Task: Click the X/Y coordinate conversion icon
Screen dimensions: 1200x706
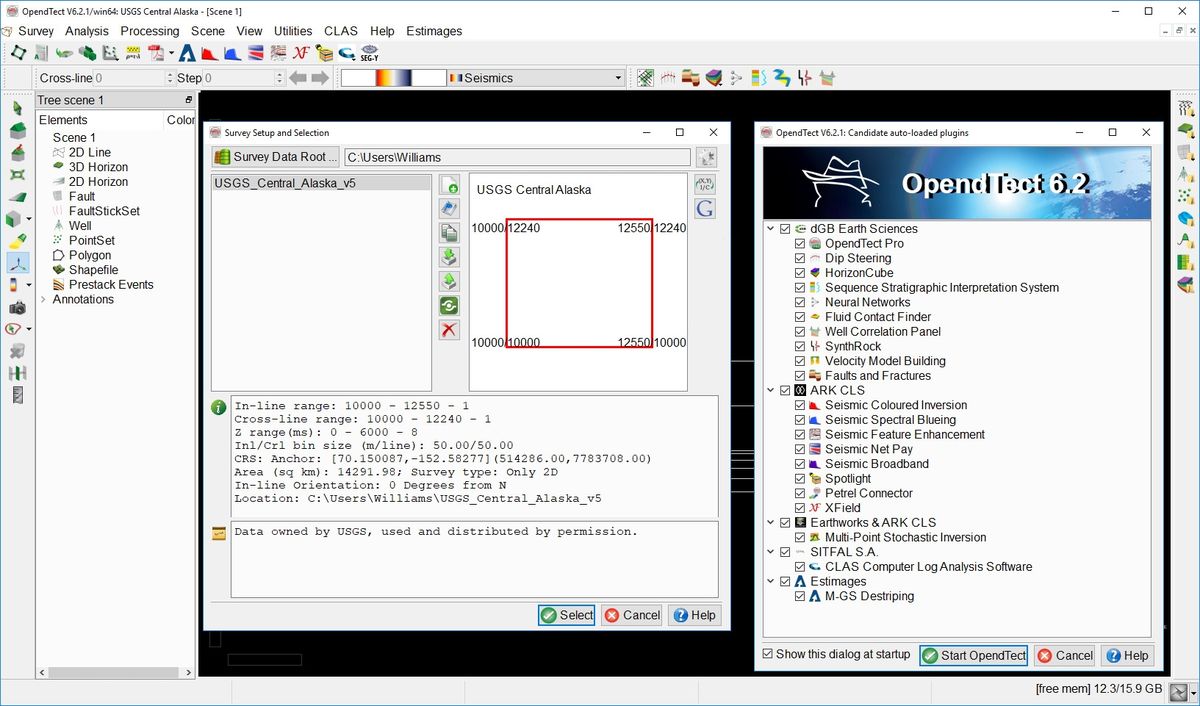Action: click(705, 185)
